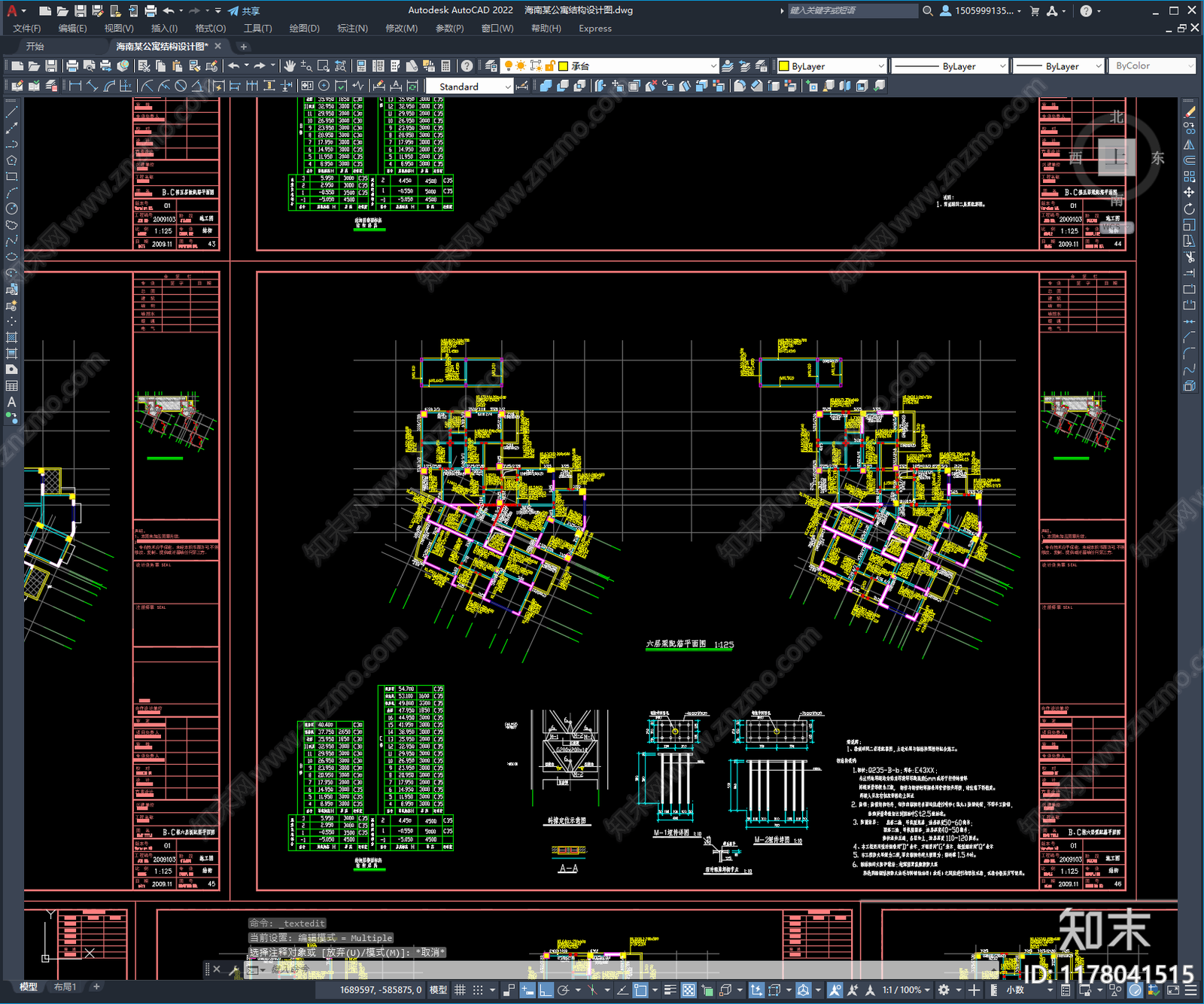
Task: Toggle the drawing grid display in status bar
Action: 460,990
